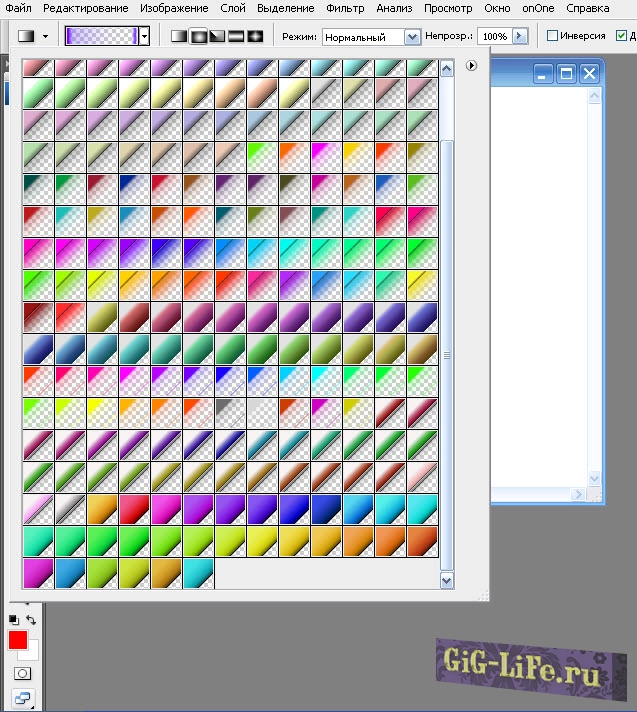Select the Angle gradient type icon
This screenshot has width=637, height=712.
[217, 36]
